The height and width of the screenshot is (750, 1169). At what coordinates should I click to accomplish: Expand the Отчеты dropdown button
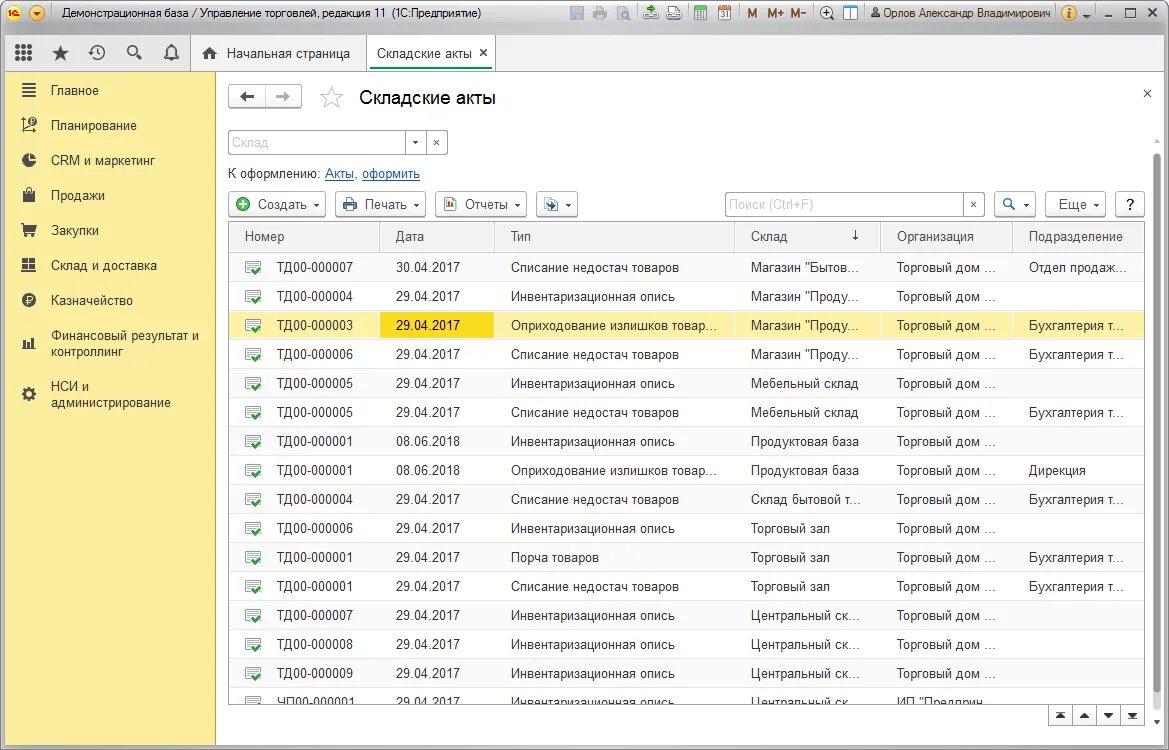(x=481, y=204)
